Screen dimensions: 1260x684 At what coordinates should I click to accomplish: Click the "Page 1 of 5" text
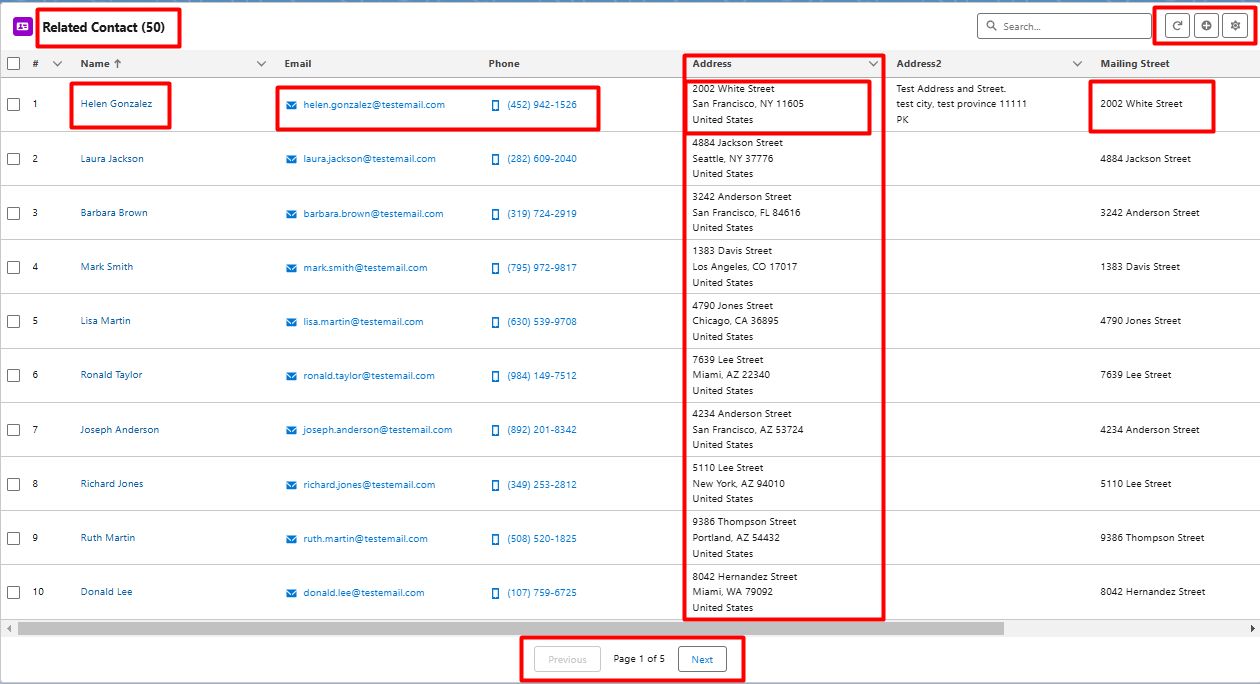(639, 659)
